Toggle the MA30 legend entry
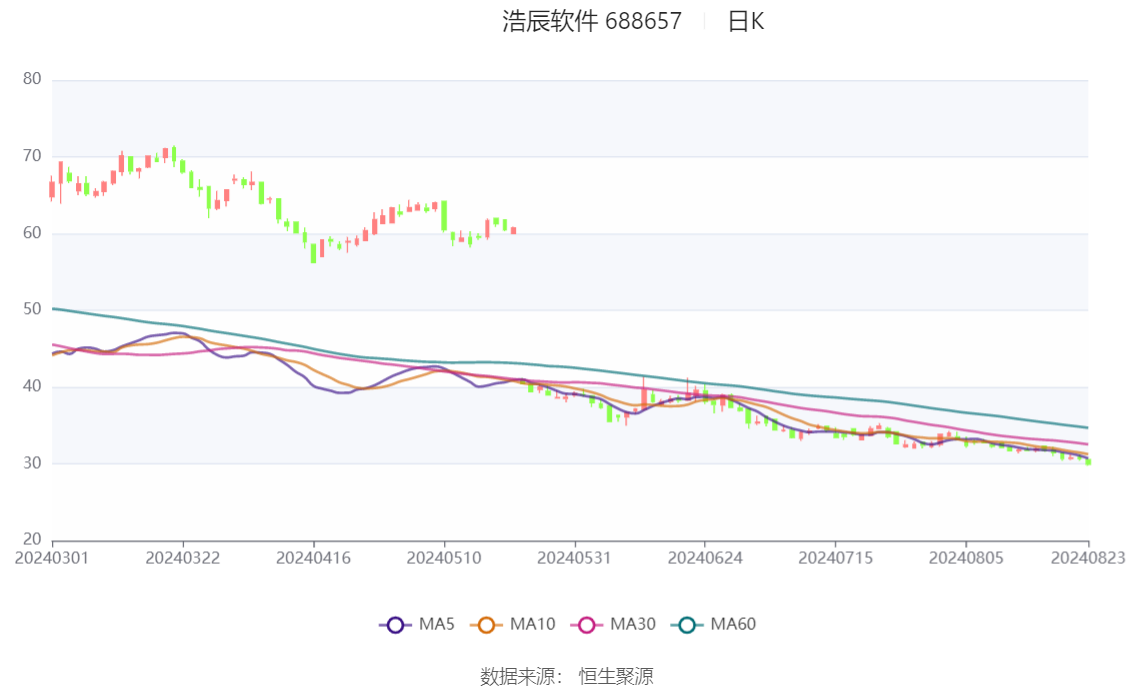The image size is (1134, 689). click(x=613, y=625)
